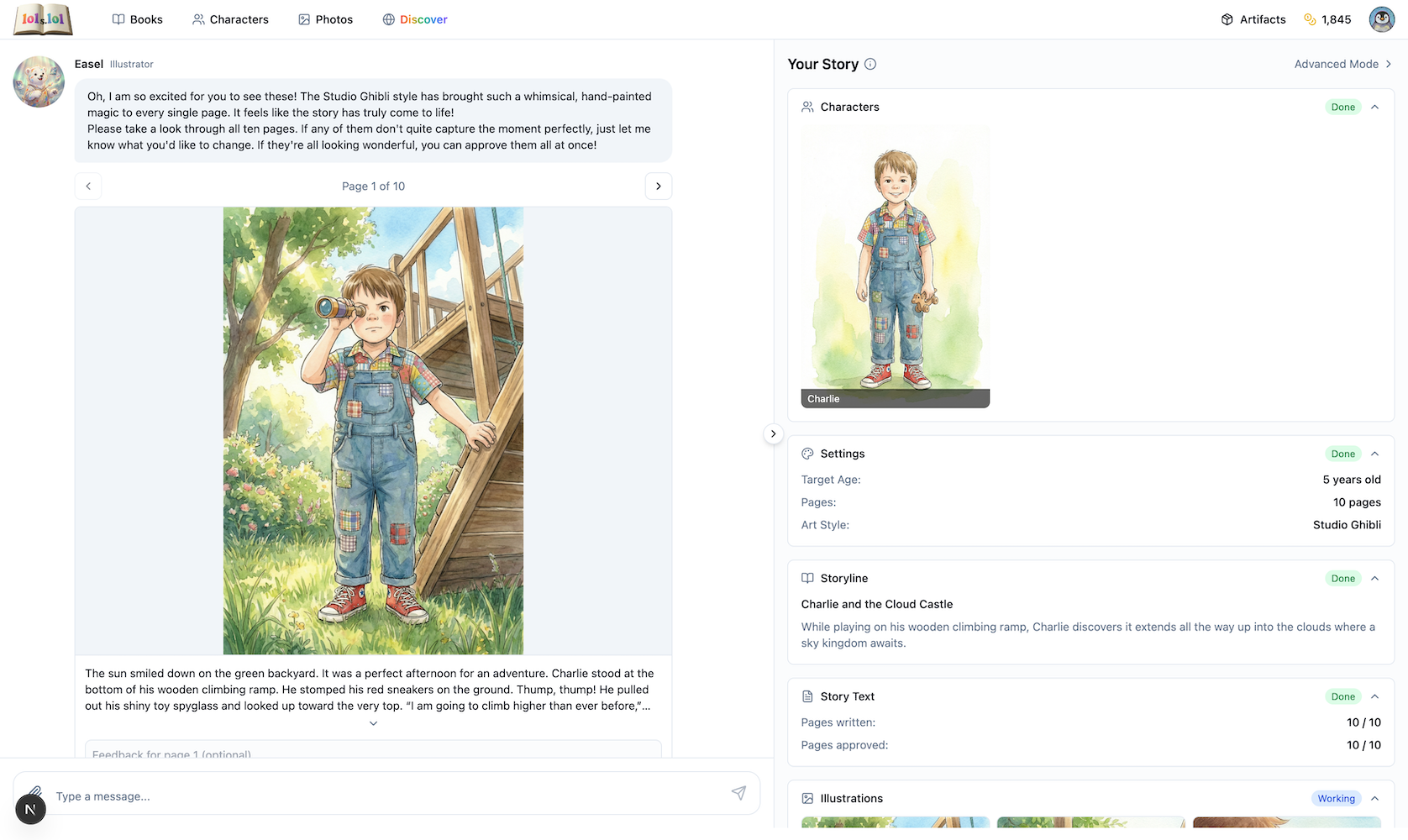Open the Books tab
Screen dimensions: 1408x840
pos(137,18)
